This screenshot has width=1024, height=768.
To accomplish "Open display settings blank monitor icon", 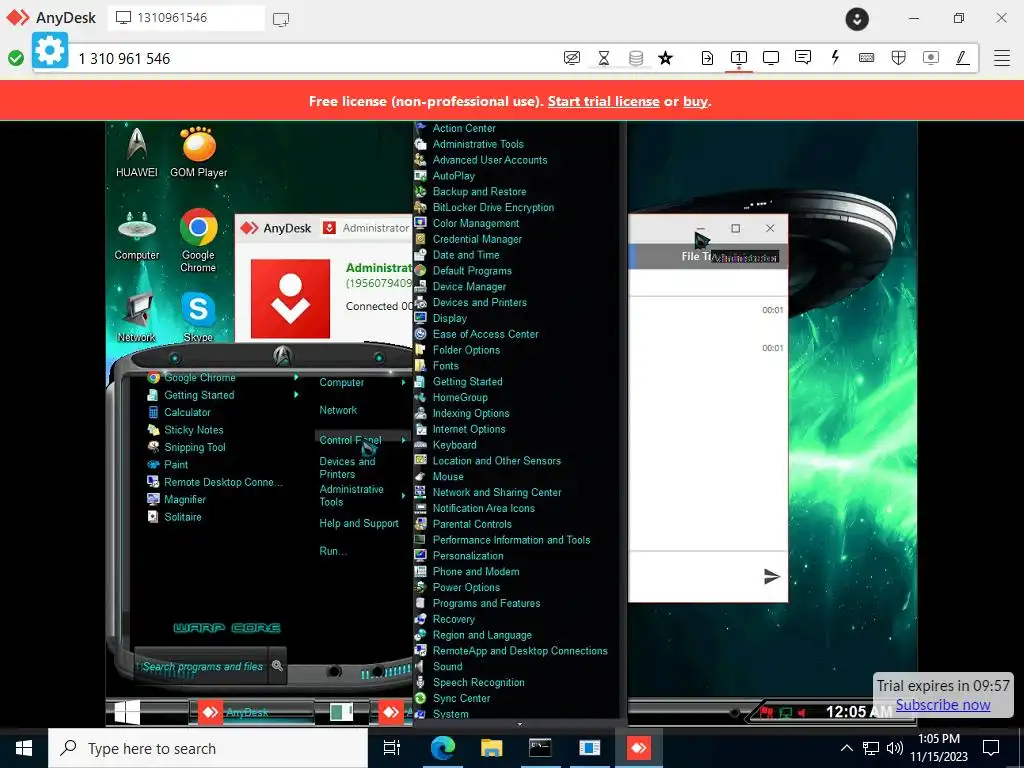I will pyautogui.click(x=771, y=58).
